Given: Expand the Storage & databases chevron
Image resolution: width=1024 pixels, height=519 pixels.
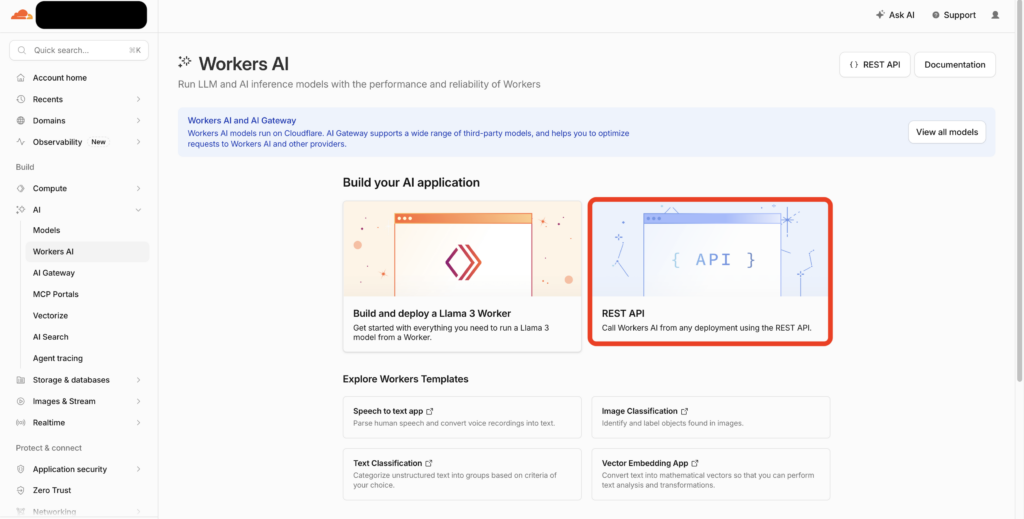Looking at the screenshot, I should (x=138, y=380).
